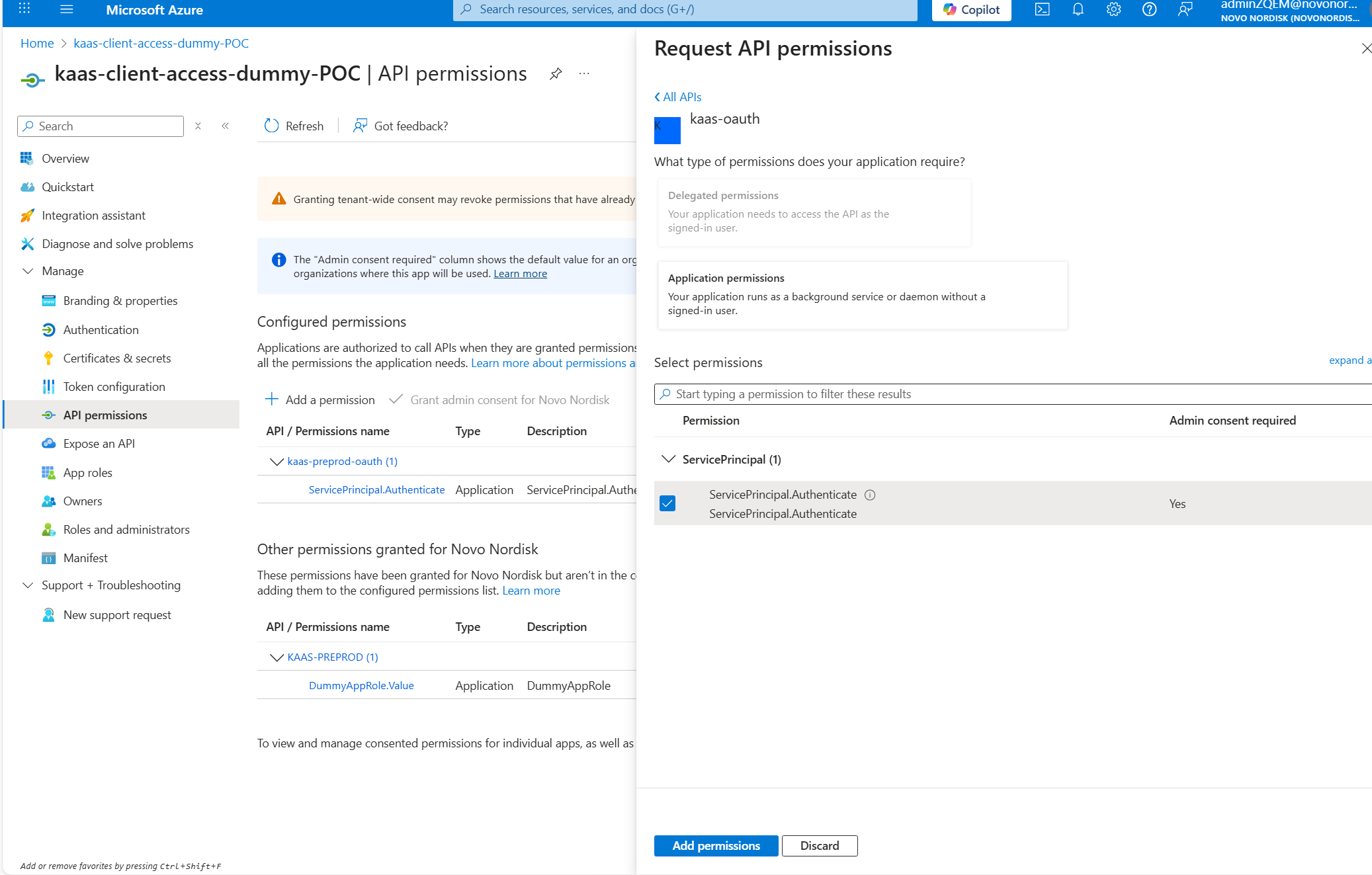Click Got feedback? in the toolbar
The width and height of the screenshot is (1372, 875).
[401, 126]
